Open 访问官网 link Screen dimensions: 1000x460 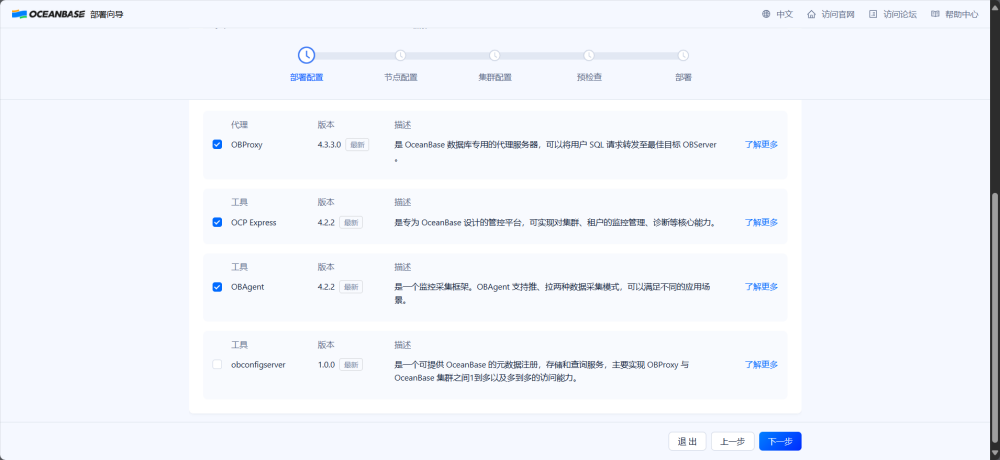tap(838, 14)
